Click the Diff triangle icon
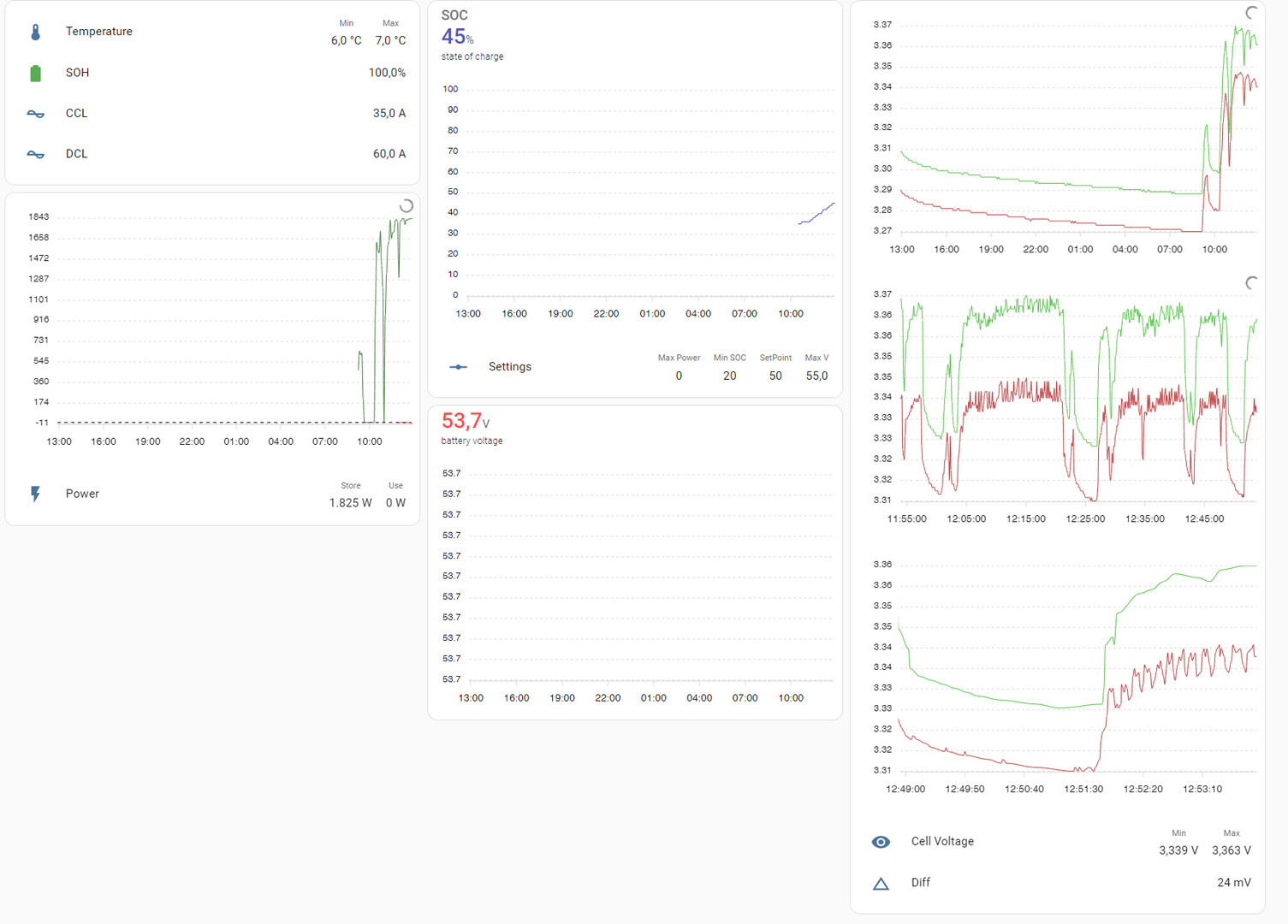This screenshot has height=924, width=1288. 881,884
